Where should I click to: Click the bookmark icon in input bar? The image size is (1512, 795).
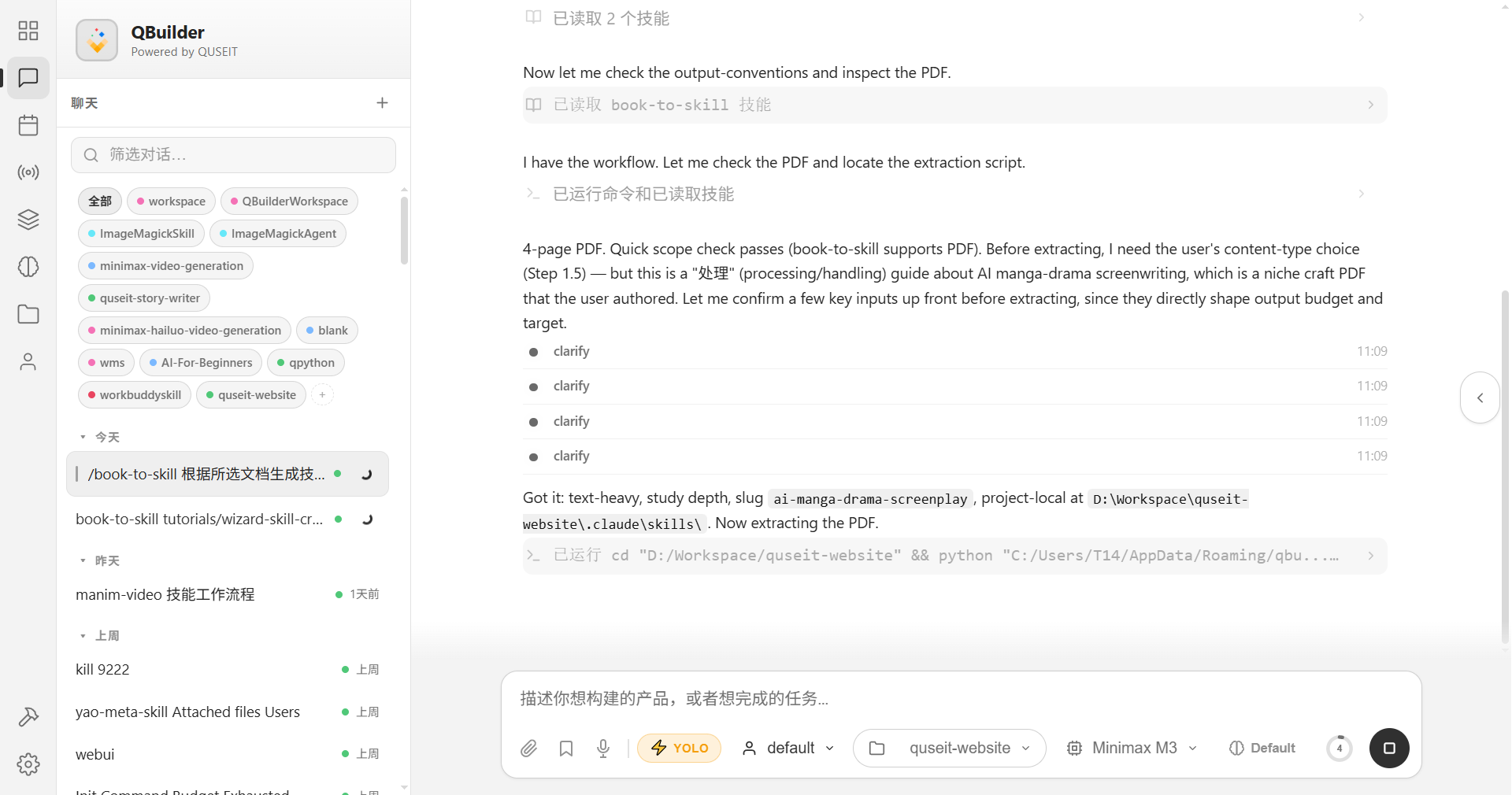click(566, 749)
